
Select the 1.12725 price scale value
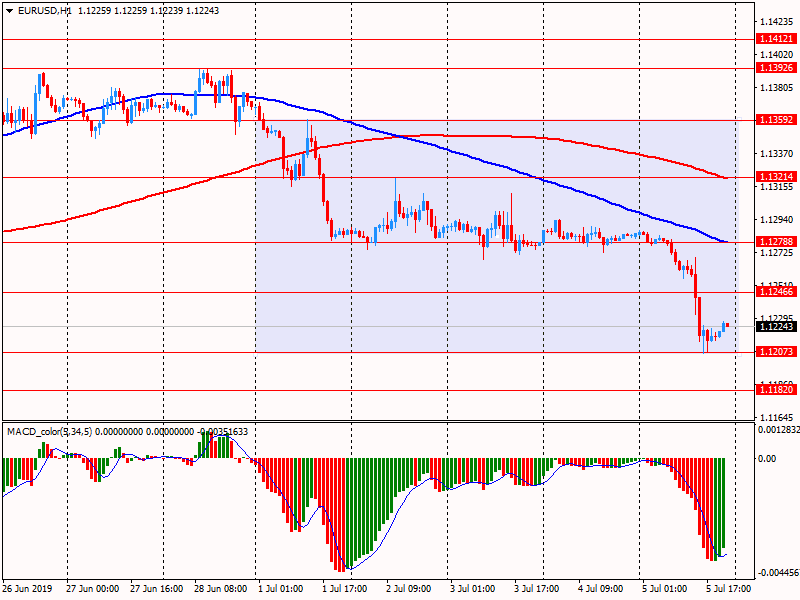click(777, 253)
